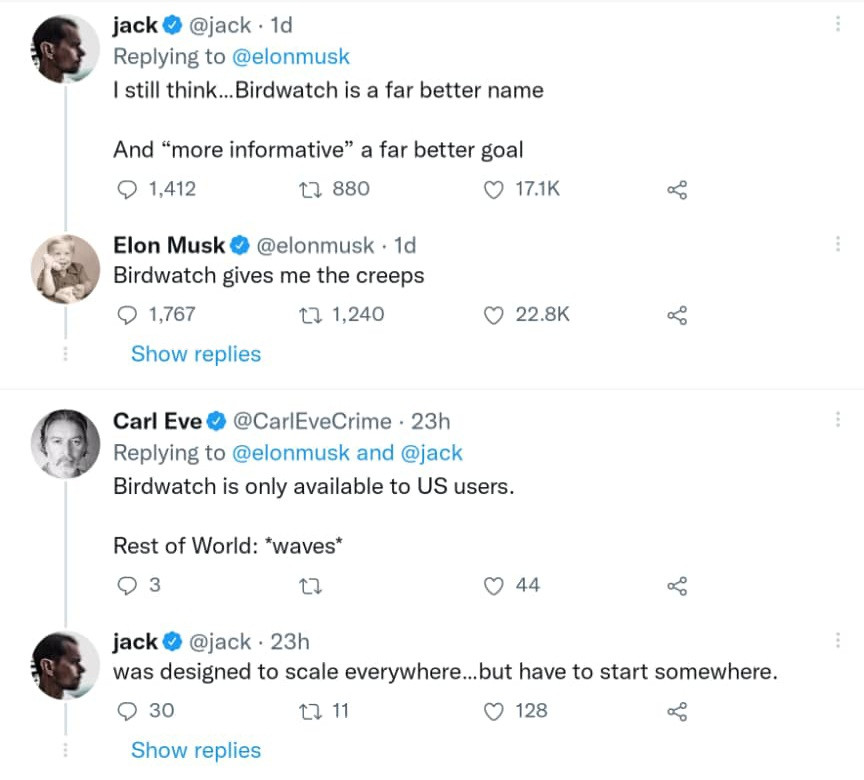Image resolution: width=864 pixels, height=780 pixels.
Task: Like jack's tweet with 128 likes
Action: coord(493,711)
